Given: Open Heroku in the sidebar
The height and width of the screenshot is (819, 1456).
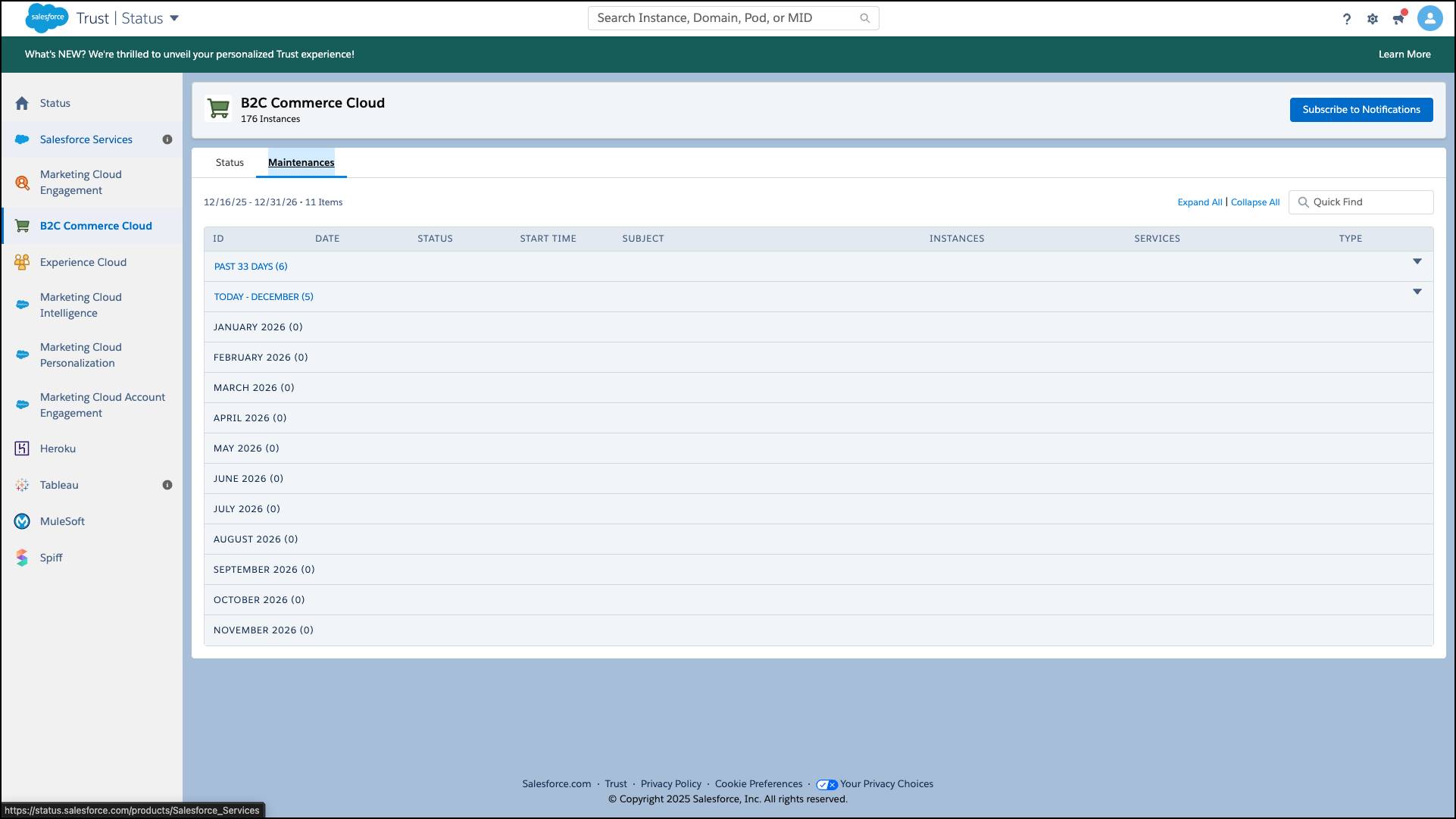Looking at the screenshot, I should [58, 449].
